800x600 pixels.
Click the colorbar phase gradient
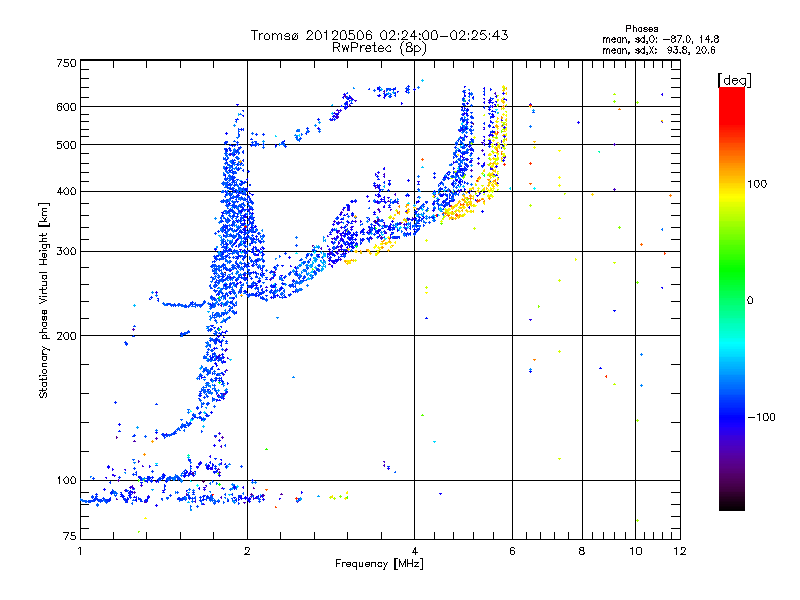732,298
